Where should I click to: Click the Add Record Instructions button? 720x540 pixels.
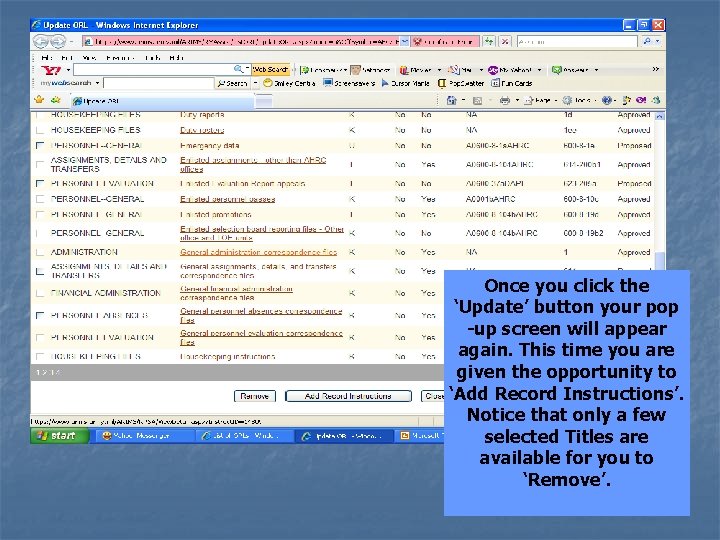[x=348, y=396]
